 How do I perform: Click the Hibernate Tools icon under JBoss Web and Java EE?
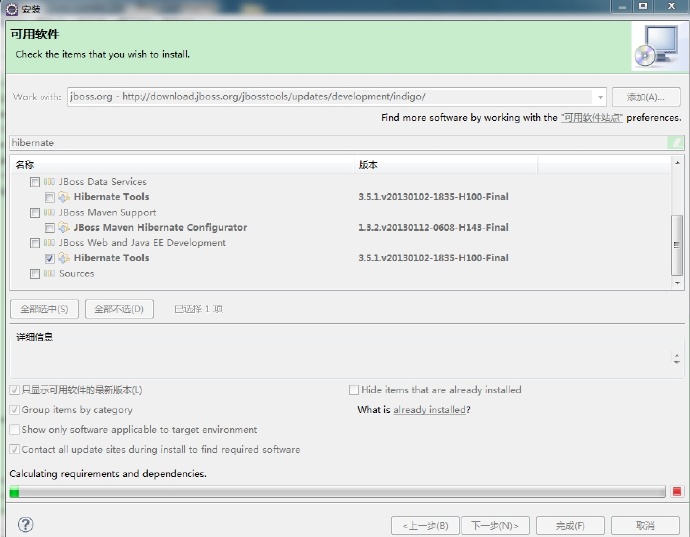pos(64,258)
